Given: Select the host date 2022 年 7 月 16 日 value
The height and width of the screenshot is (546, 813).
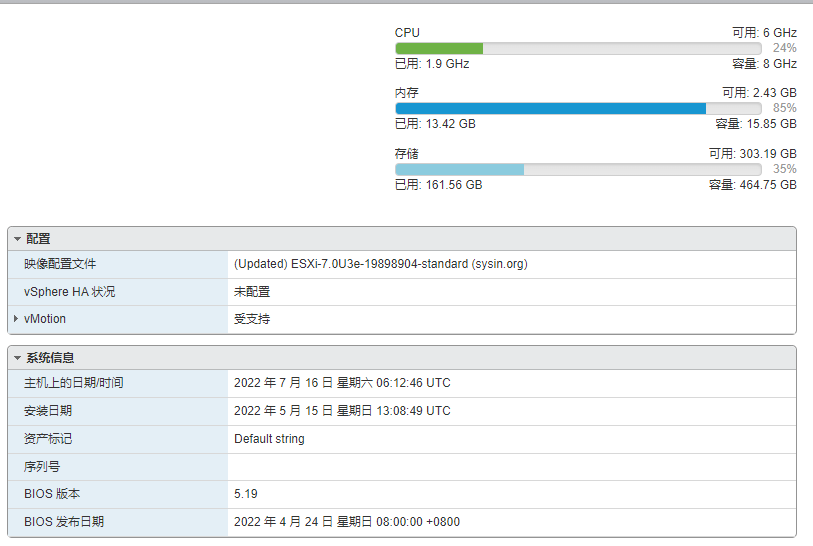Looking at the screenshot, I should (x=342, y=383).
